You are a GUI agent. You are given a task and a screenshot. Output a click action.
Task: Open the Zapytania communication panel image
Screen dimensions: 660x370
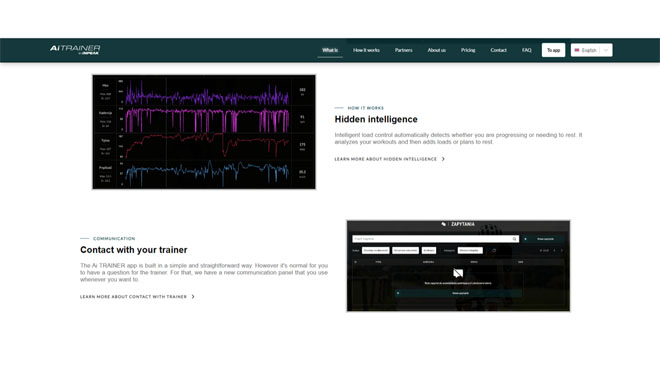click(458, 266)
